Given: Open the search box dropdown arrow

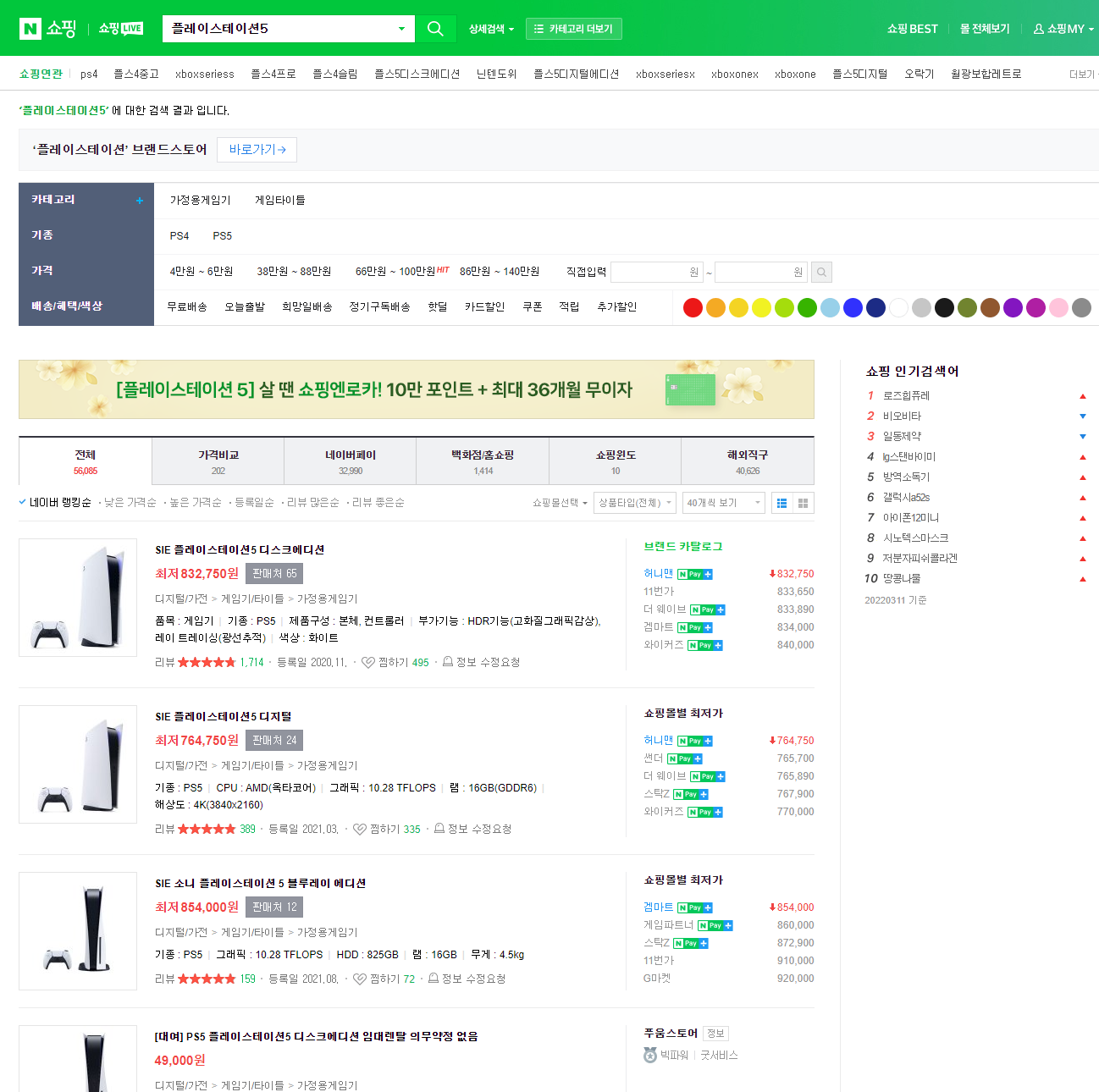Looking at the screenshot, I should click(401, 29).
